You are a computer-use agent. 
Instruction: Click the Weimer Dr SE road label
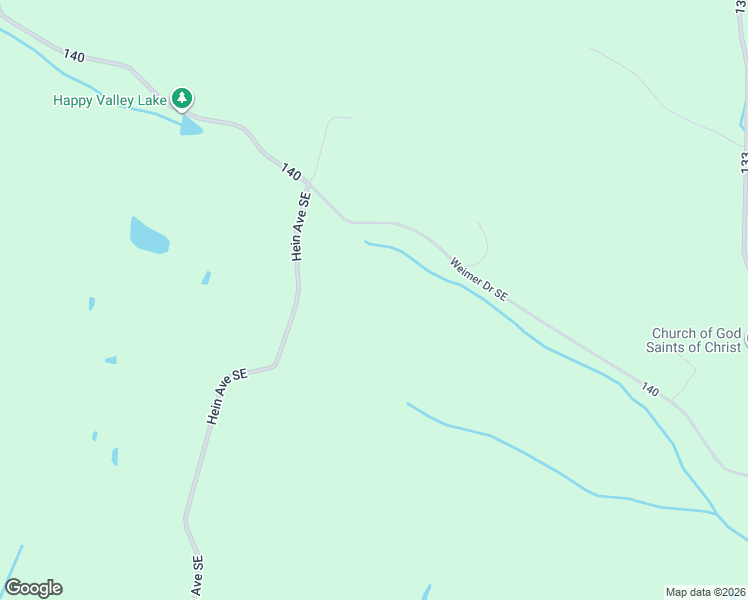click(478, 279)
